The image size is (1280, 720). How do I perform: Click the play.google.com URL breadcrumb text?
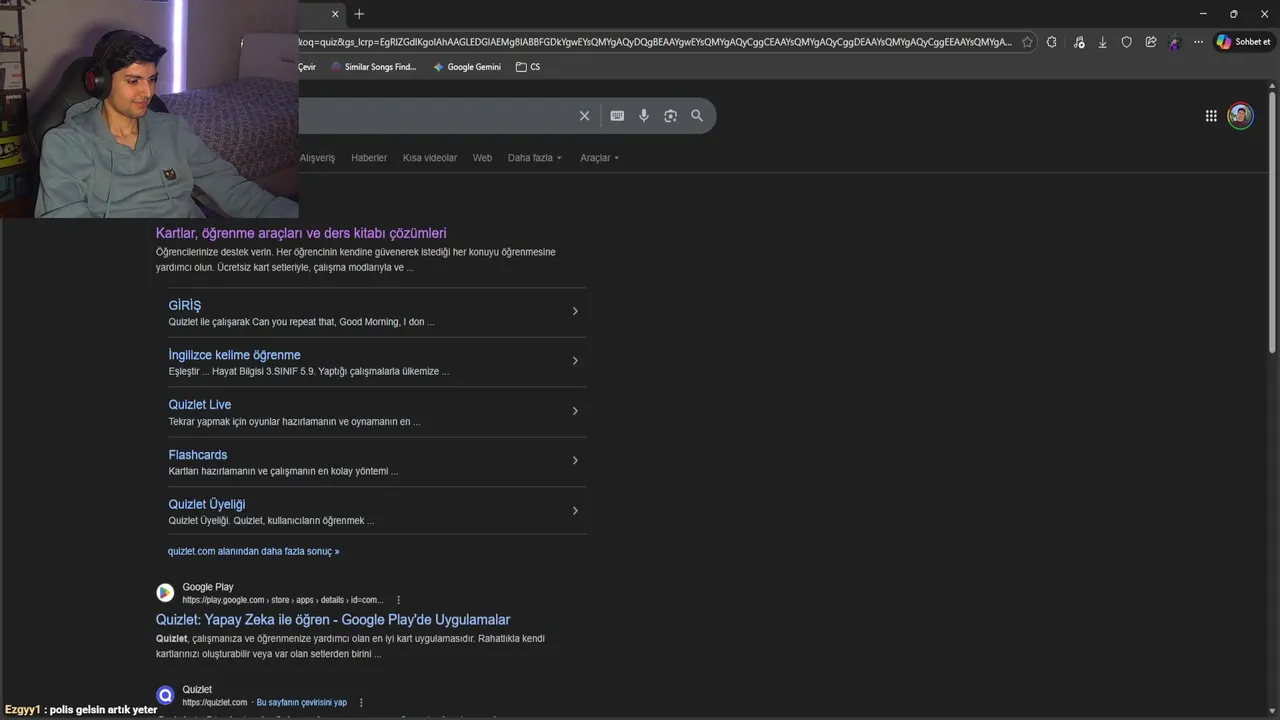click(x=282, y=600)
